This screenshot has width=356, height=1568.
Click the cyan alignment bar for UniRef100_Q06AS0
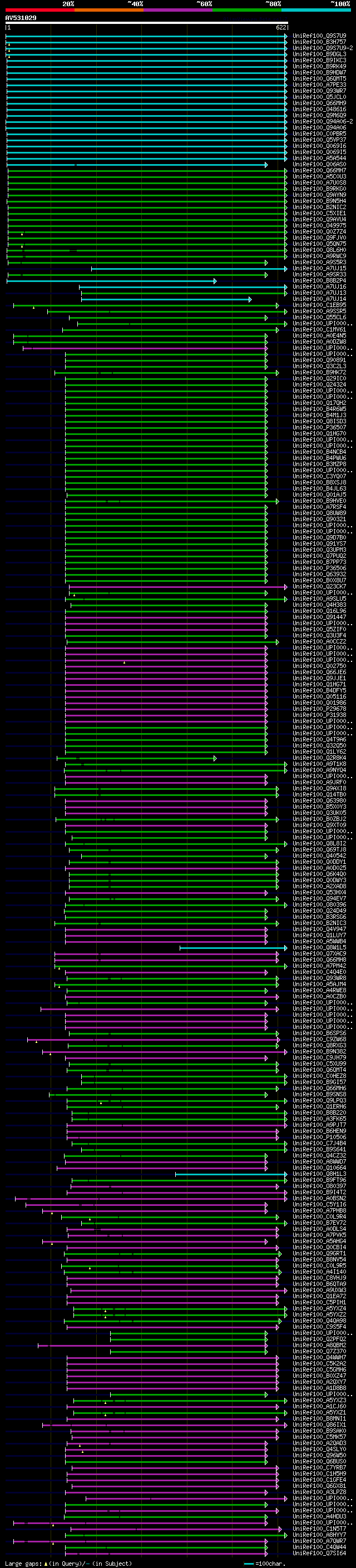(x=137, y=164)
